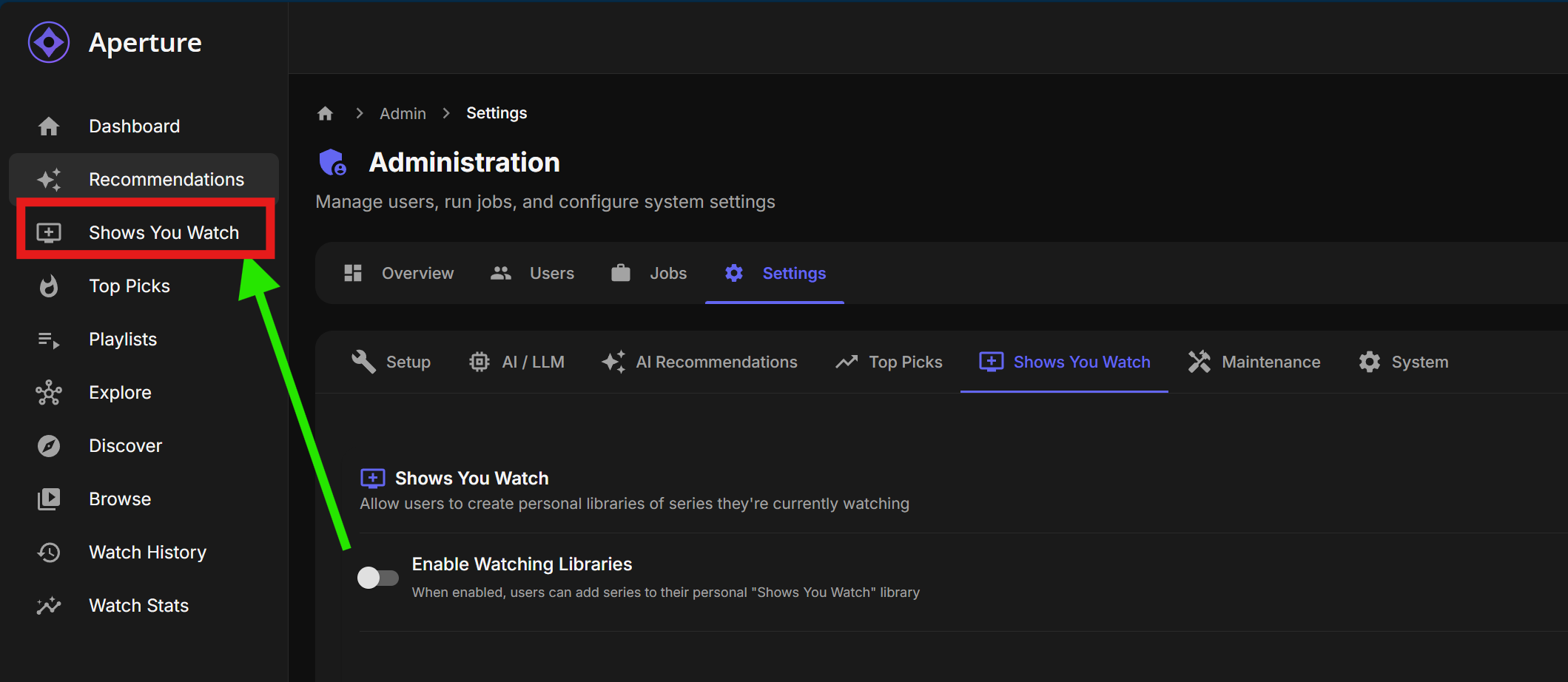The width and height of the screenshot is (1568, 682).
Task: Click the Recommendations sparkle icon in sidebar
Action: click(49, 180)
